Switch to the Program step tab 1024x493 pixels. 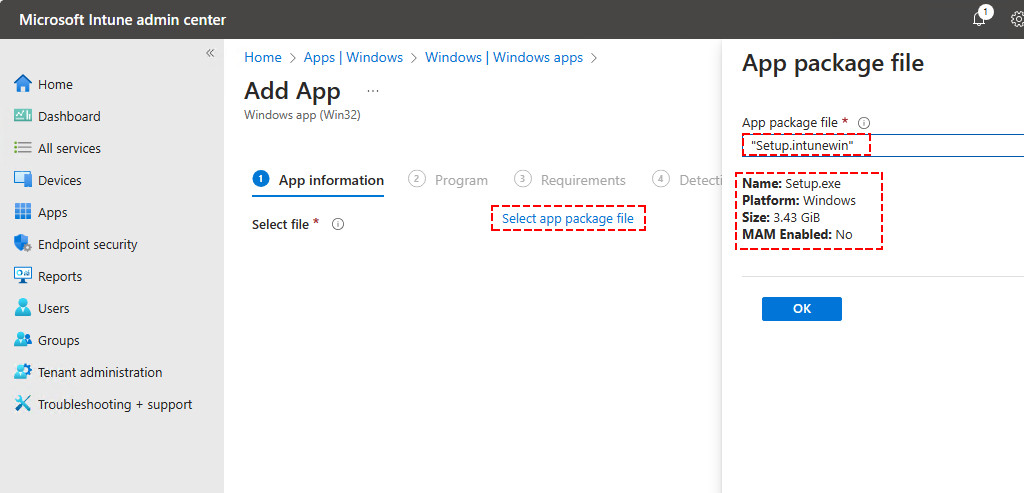448,180
